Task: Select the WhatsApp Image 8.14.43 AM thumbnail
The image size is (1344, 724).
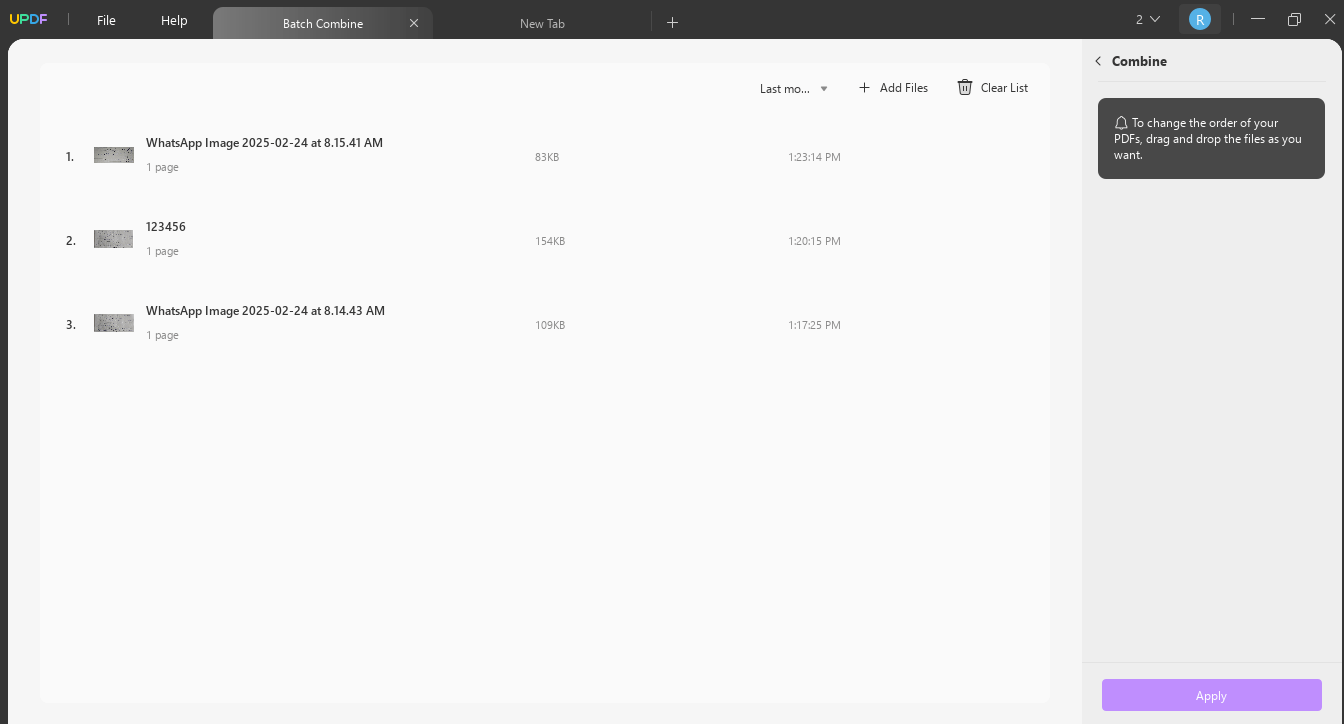Action: [x=113, y=323]
